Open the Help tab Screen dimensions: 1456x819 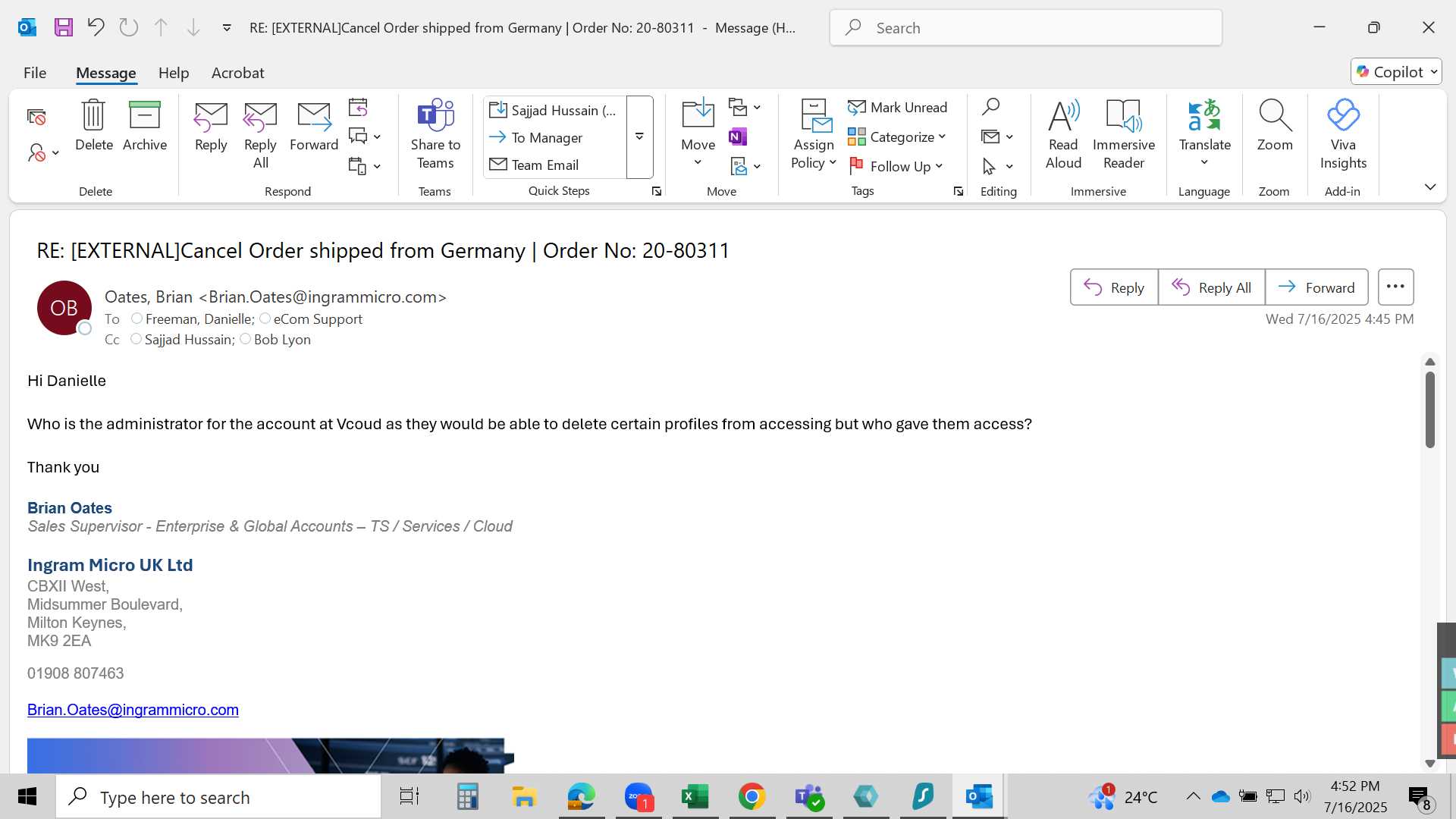174,73
